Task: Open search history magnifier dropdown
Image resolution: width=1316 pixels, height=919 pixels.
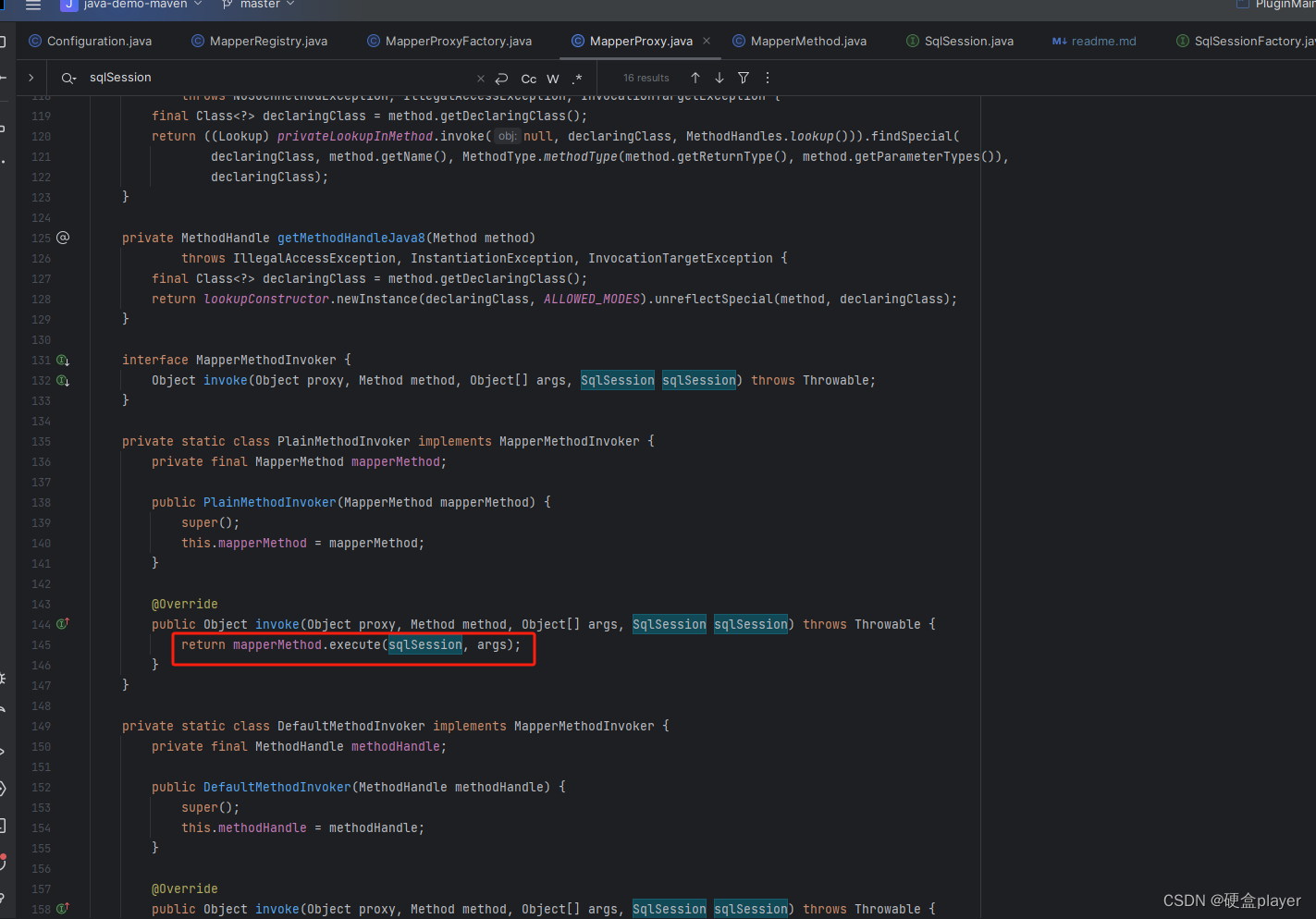Action: pos(68,78)
